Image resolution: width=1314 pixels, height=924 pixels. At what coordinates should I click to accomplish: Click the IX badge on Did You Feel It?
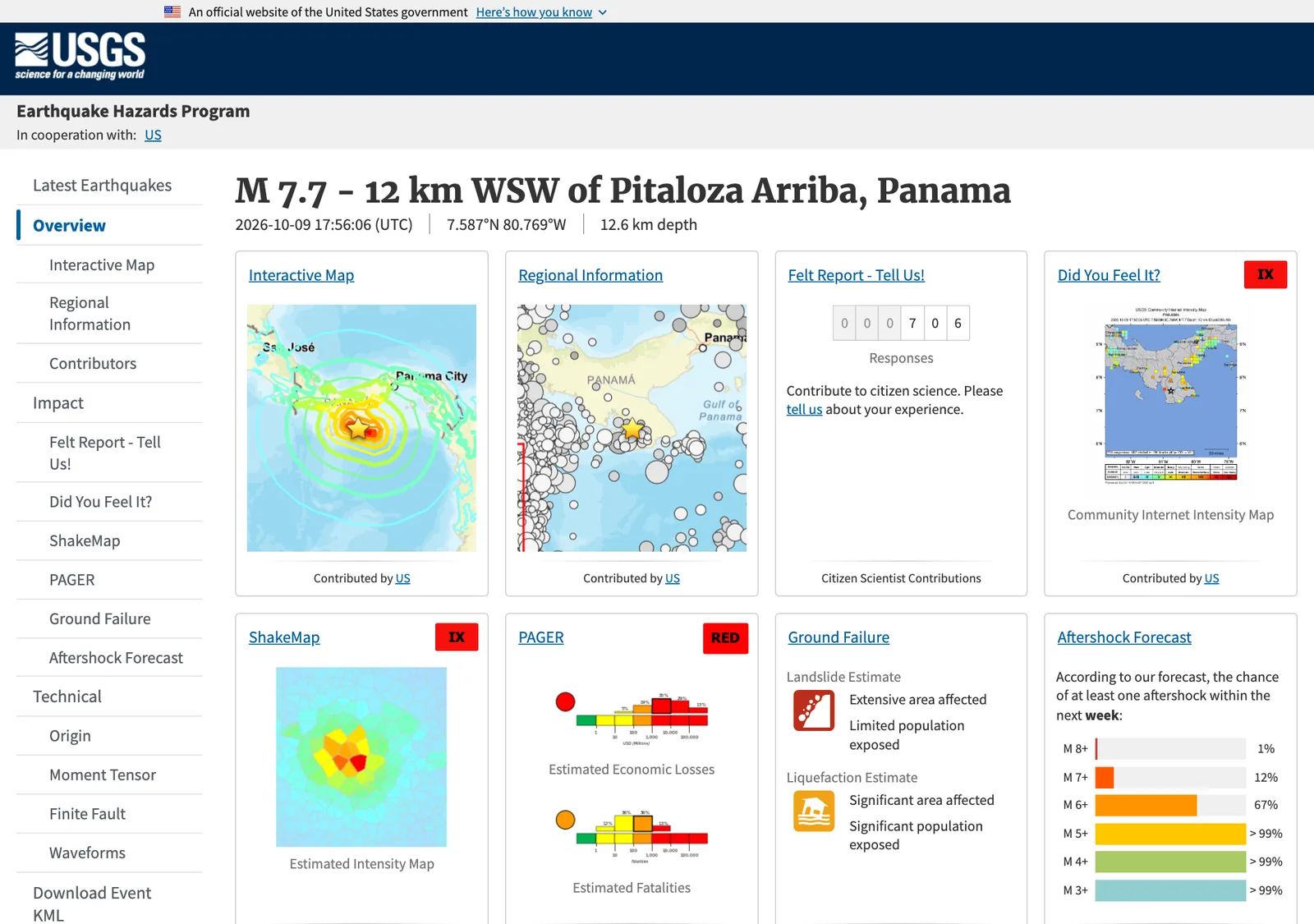[1266, 274]
